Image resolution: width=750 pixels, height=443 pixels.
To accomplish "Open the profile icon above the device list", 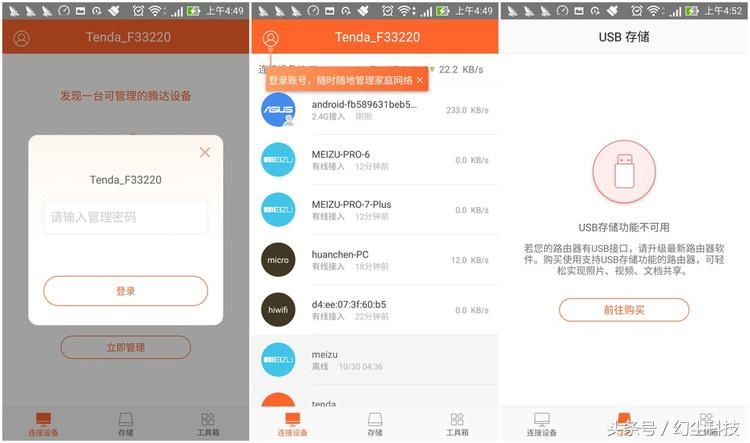I will tap(270, 38).
